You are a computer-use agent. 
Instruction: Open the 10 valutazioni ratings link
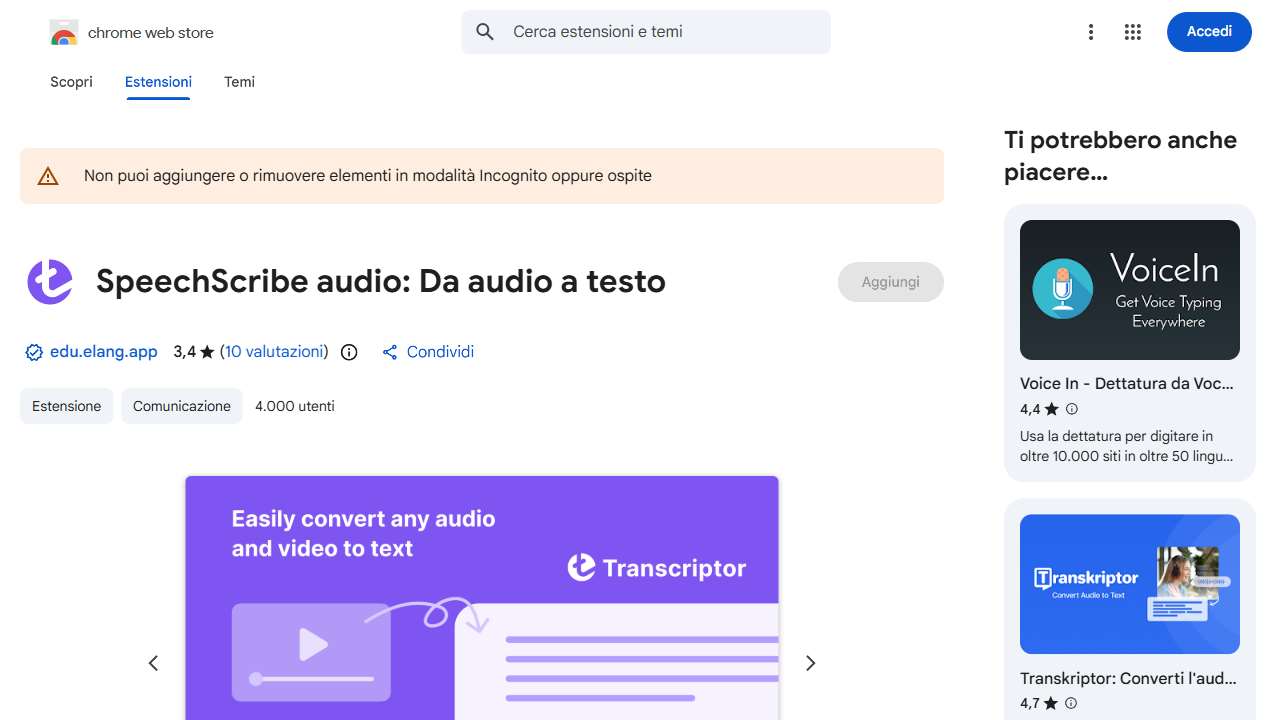(274, 352)
